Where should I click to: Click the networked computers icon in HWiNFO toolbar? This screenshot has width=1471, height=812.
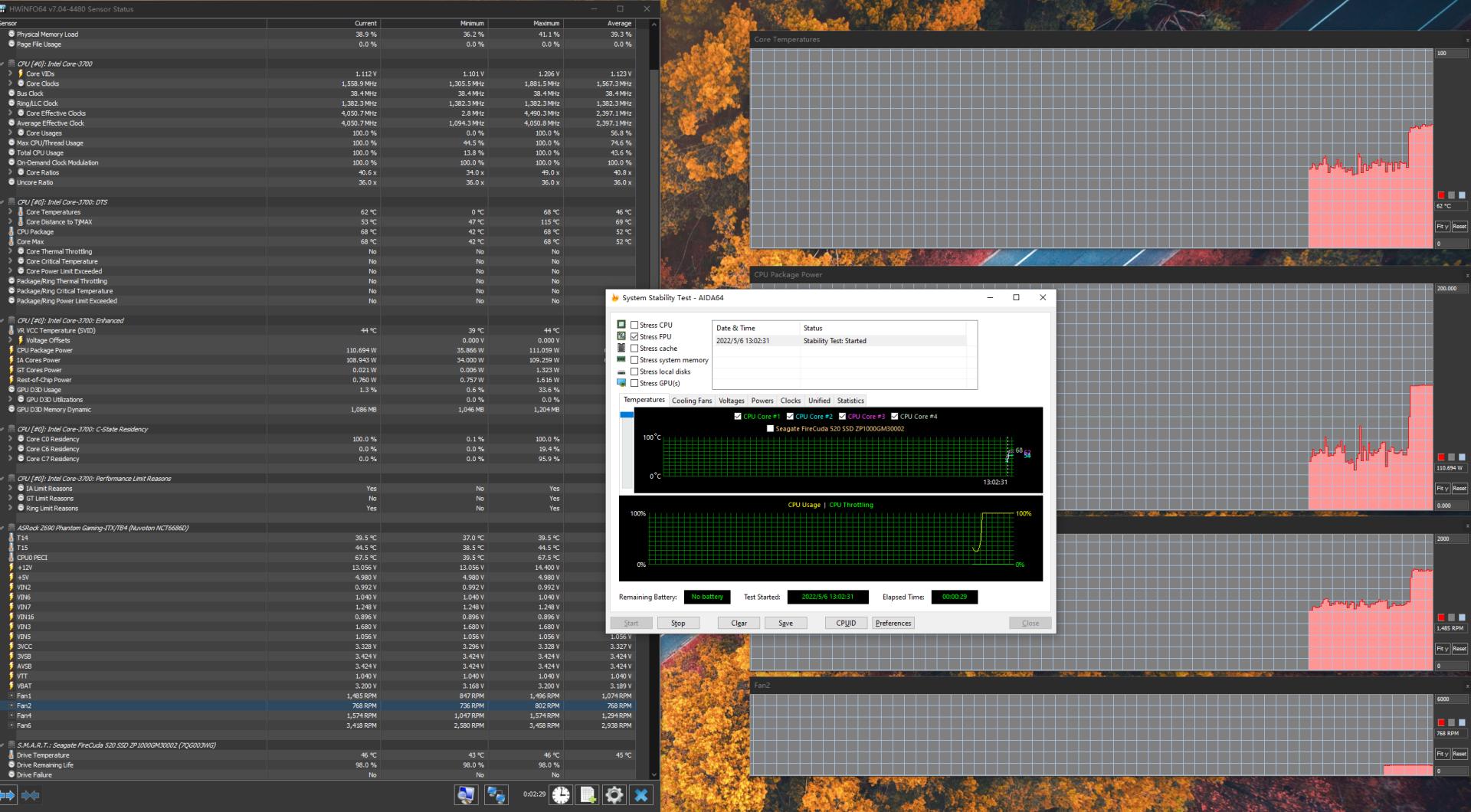click(x=496, y=795)
